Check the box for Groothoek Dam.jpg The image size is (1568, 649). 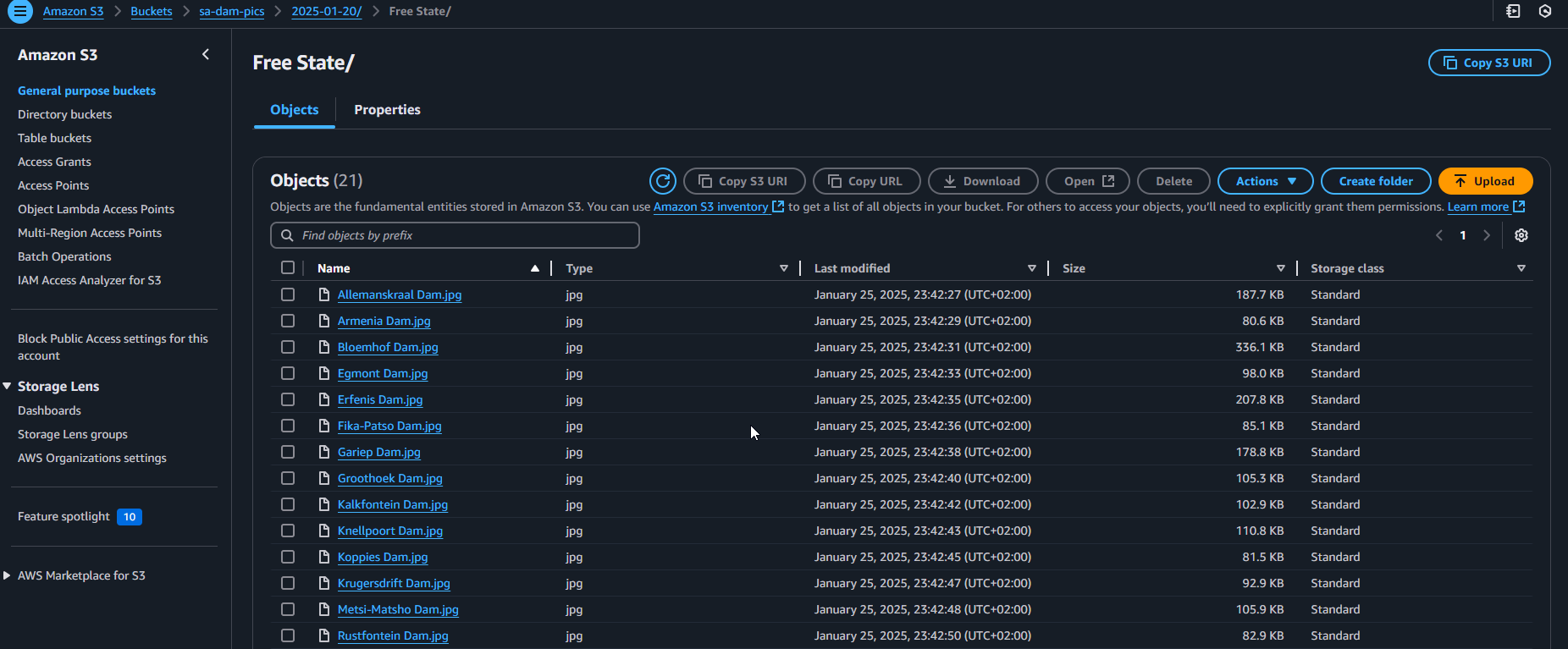[288, 478]
